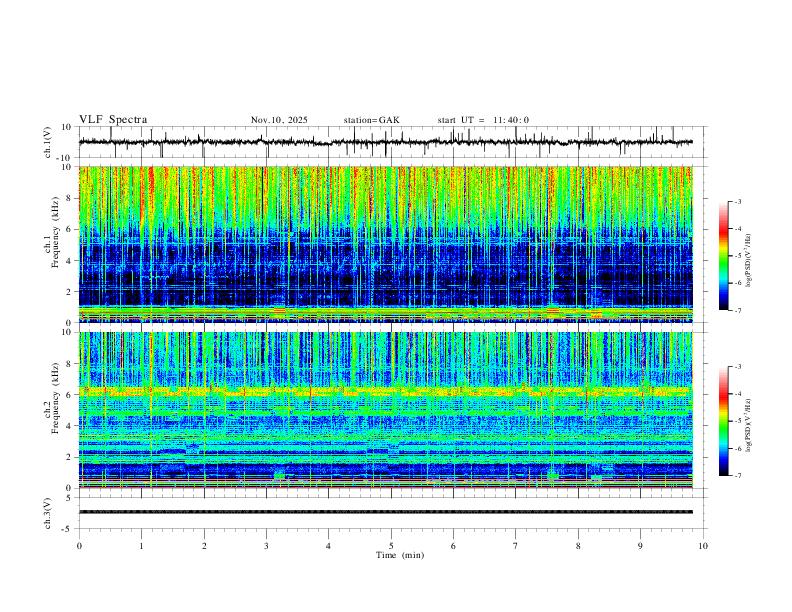Click time axis tick label "2"

(204, 546)
